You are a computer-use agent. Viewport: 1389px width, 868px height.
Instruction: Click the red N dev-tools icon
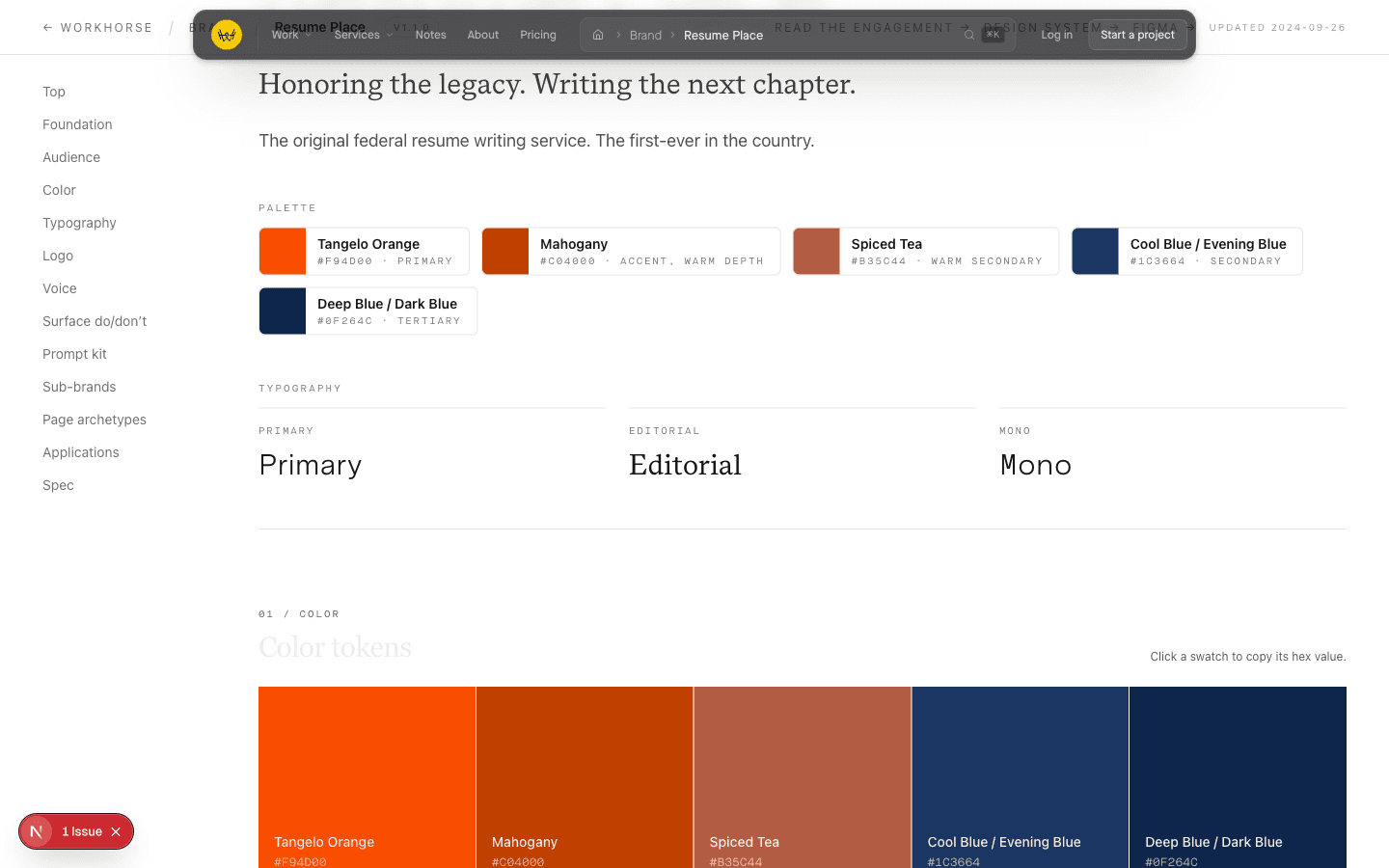(x=37, y=831)
